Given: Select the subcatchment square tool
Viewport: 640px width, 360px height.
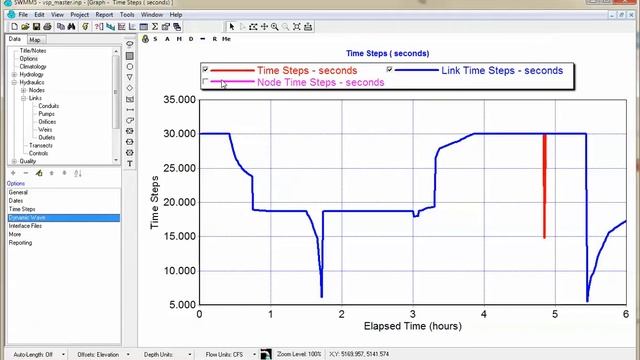Looking at the screenshot, I should point(130,56).
